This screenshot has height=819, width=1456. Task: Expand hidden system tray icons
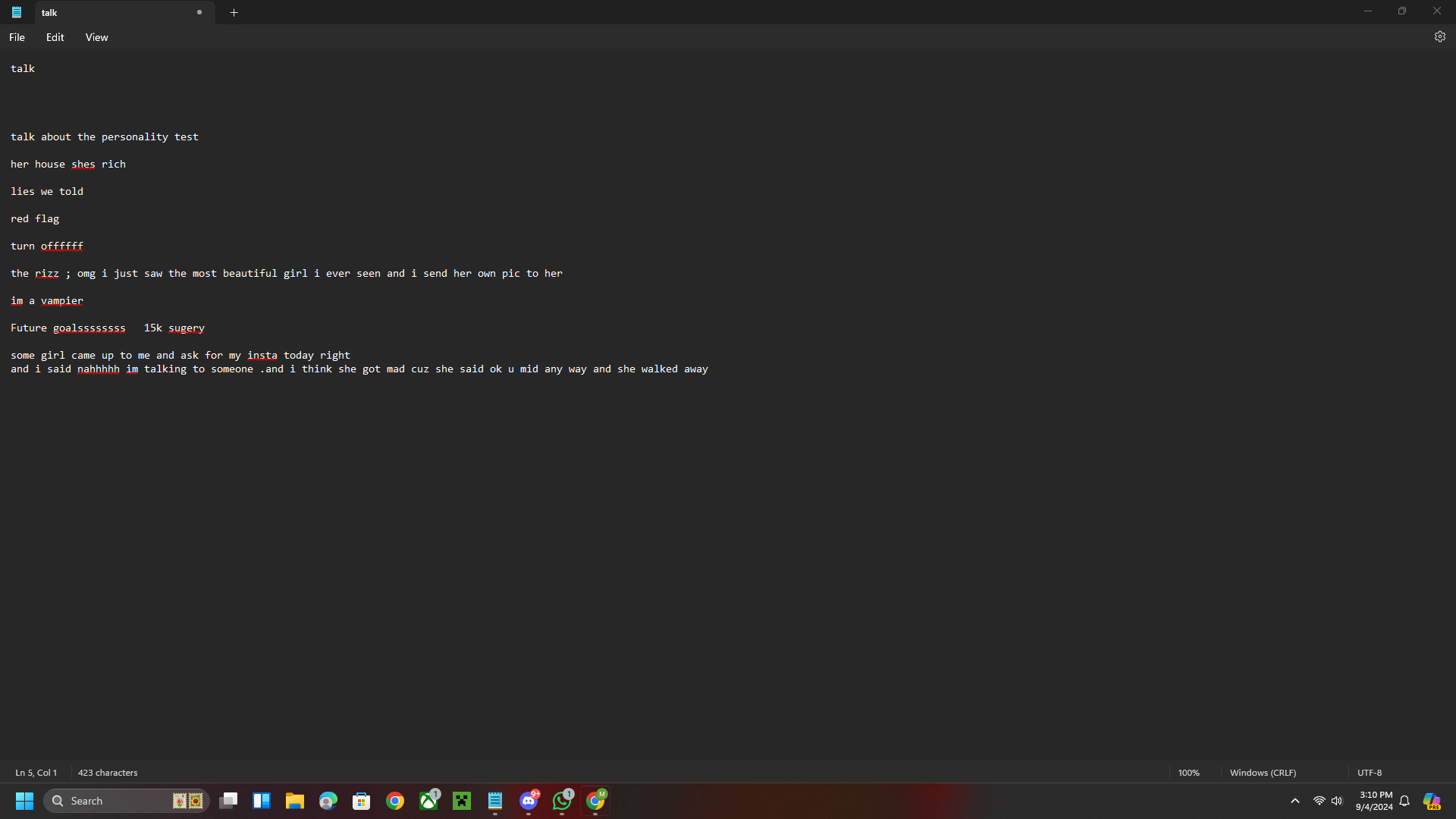1296,801
